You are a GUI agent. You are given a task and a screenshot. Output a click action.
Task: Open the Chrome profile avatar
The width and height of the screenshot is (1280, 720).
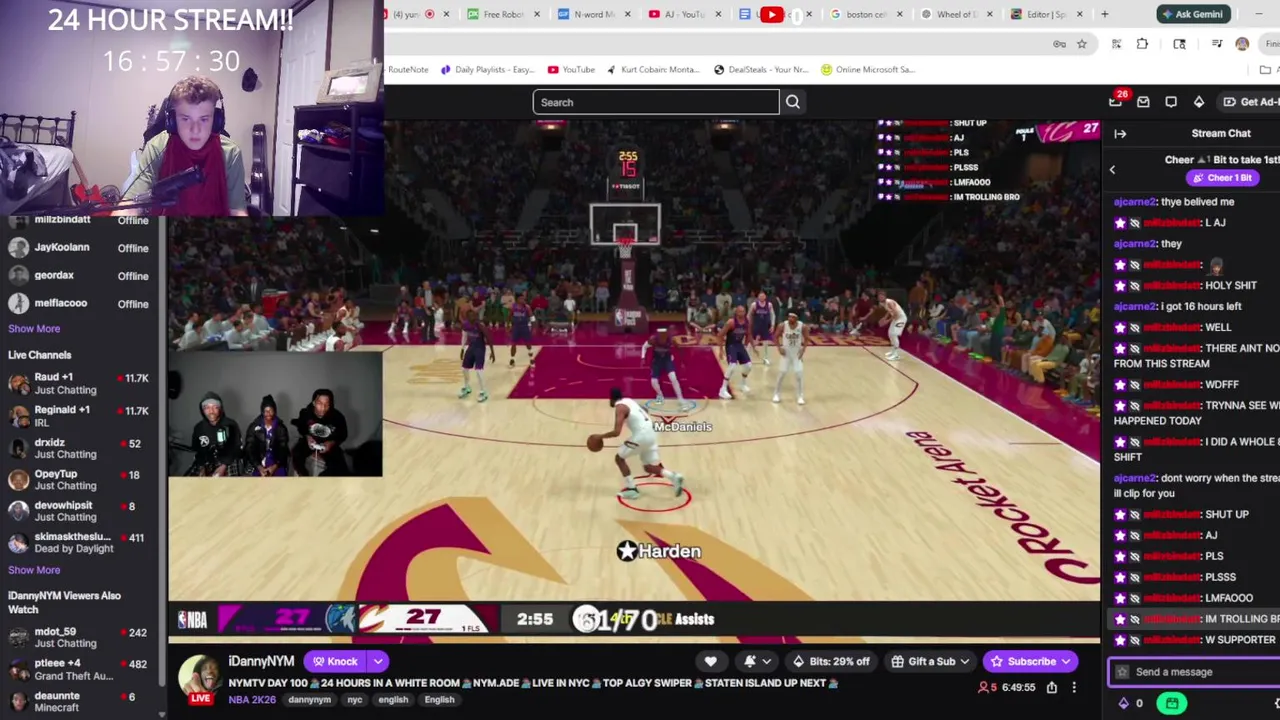[x=1242, y=44]
